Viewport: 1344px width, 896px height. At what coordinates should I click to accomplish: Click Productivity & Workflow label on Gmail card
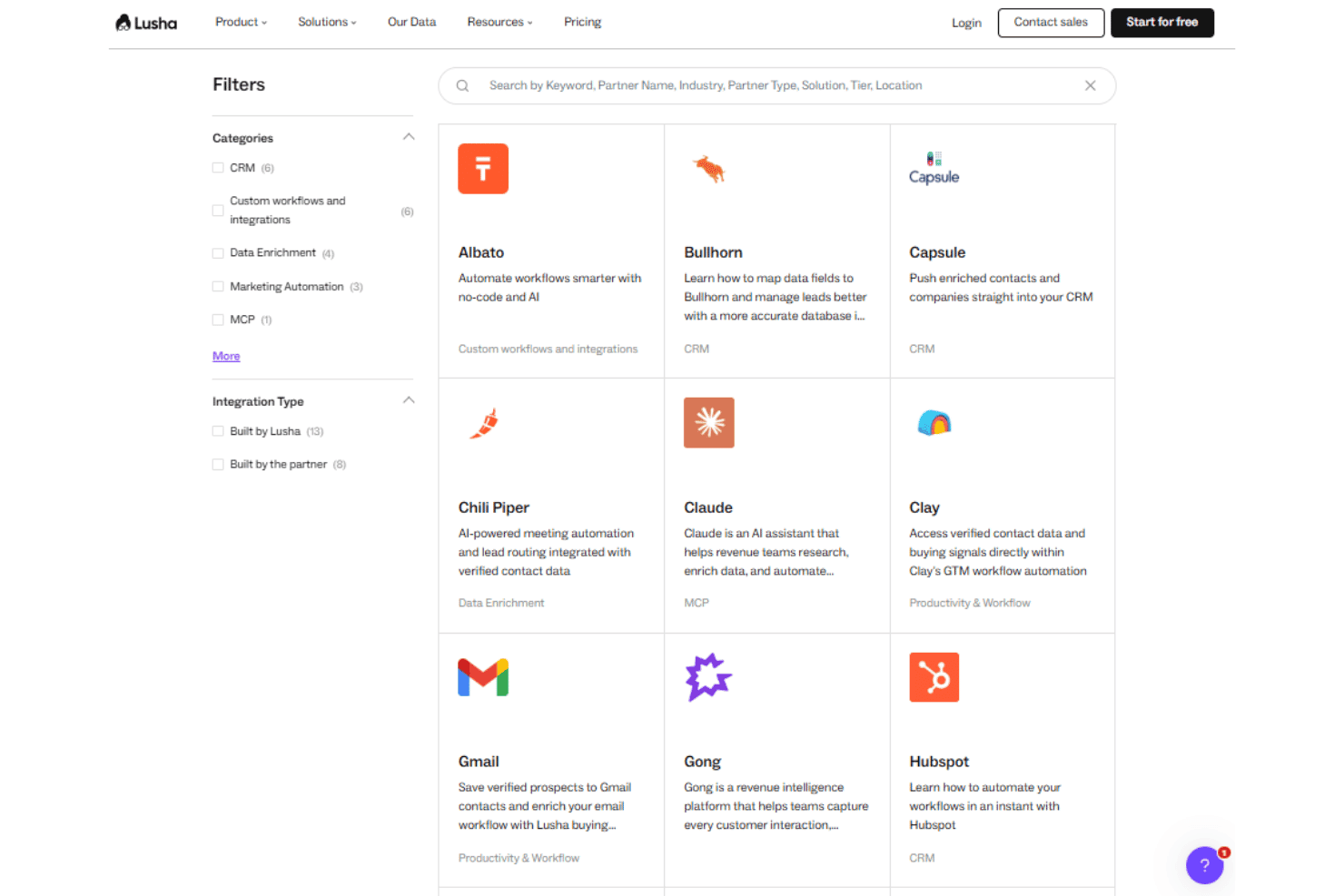coord(519,858)
